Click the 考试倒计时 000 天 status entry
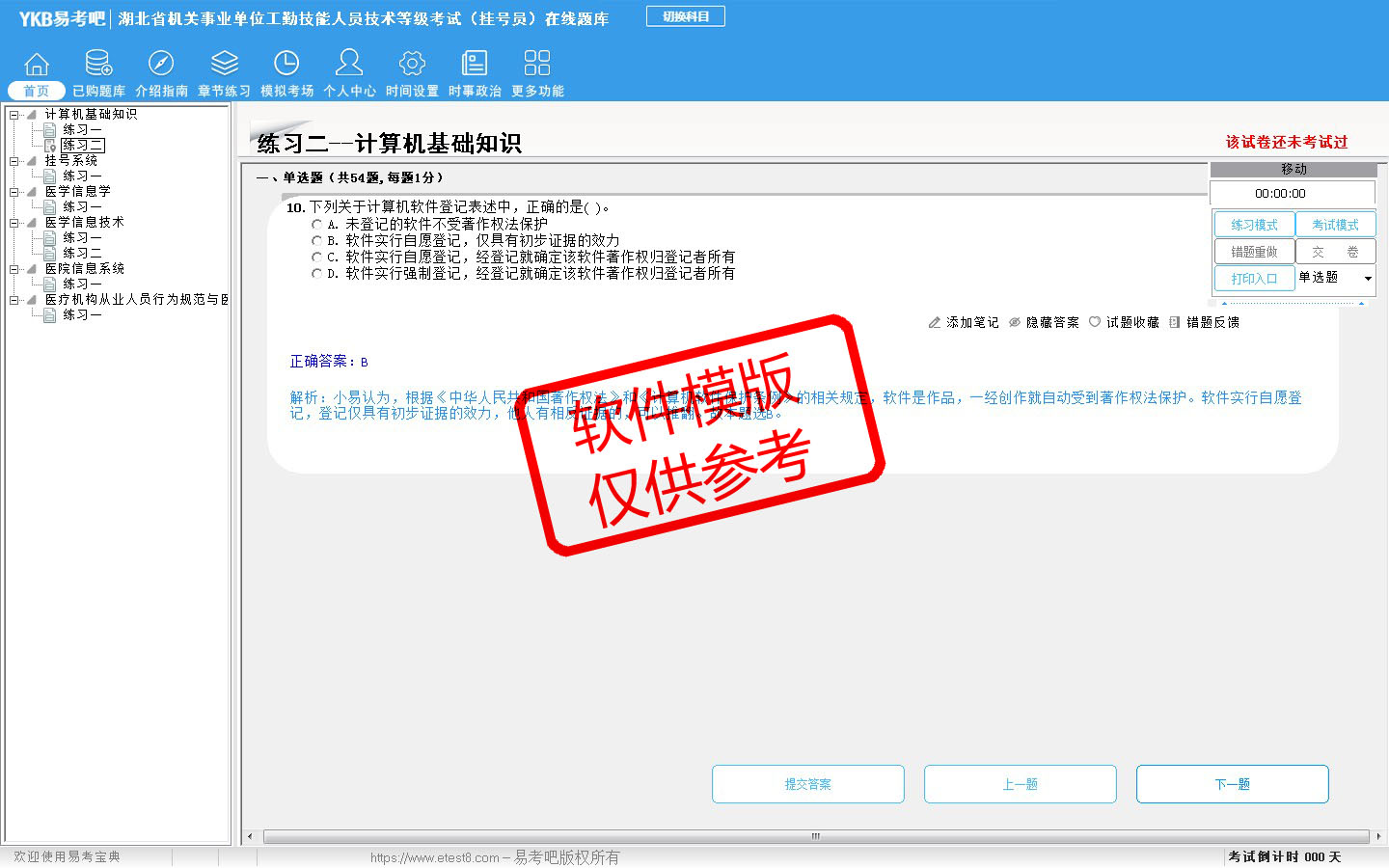Viewport: 1389px width, 868px height. [1285, 856]
